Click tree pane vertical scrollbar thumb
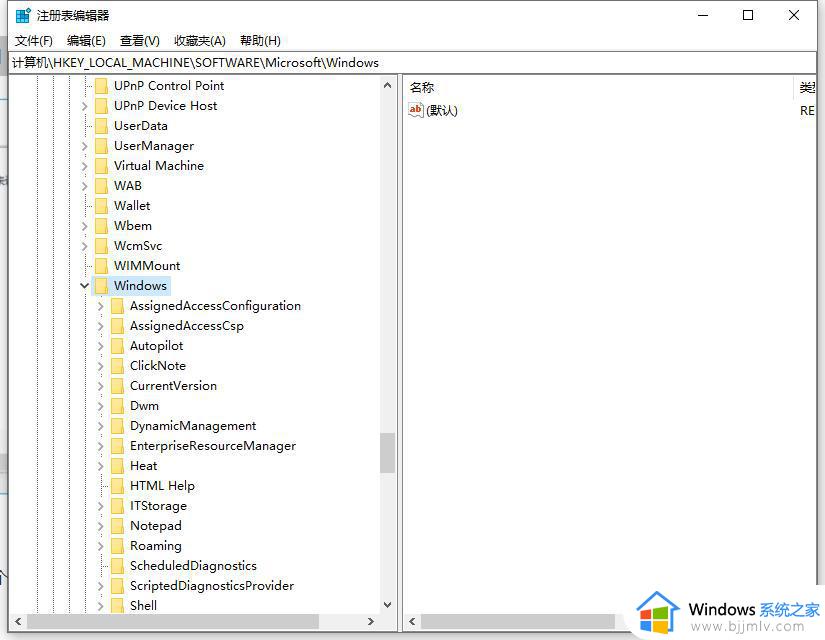Image resolution: width=825 pixels, height=640 pixels. tap(388, 453)
